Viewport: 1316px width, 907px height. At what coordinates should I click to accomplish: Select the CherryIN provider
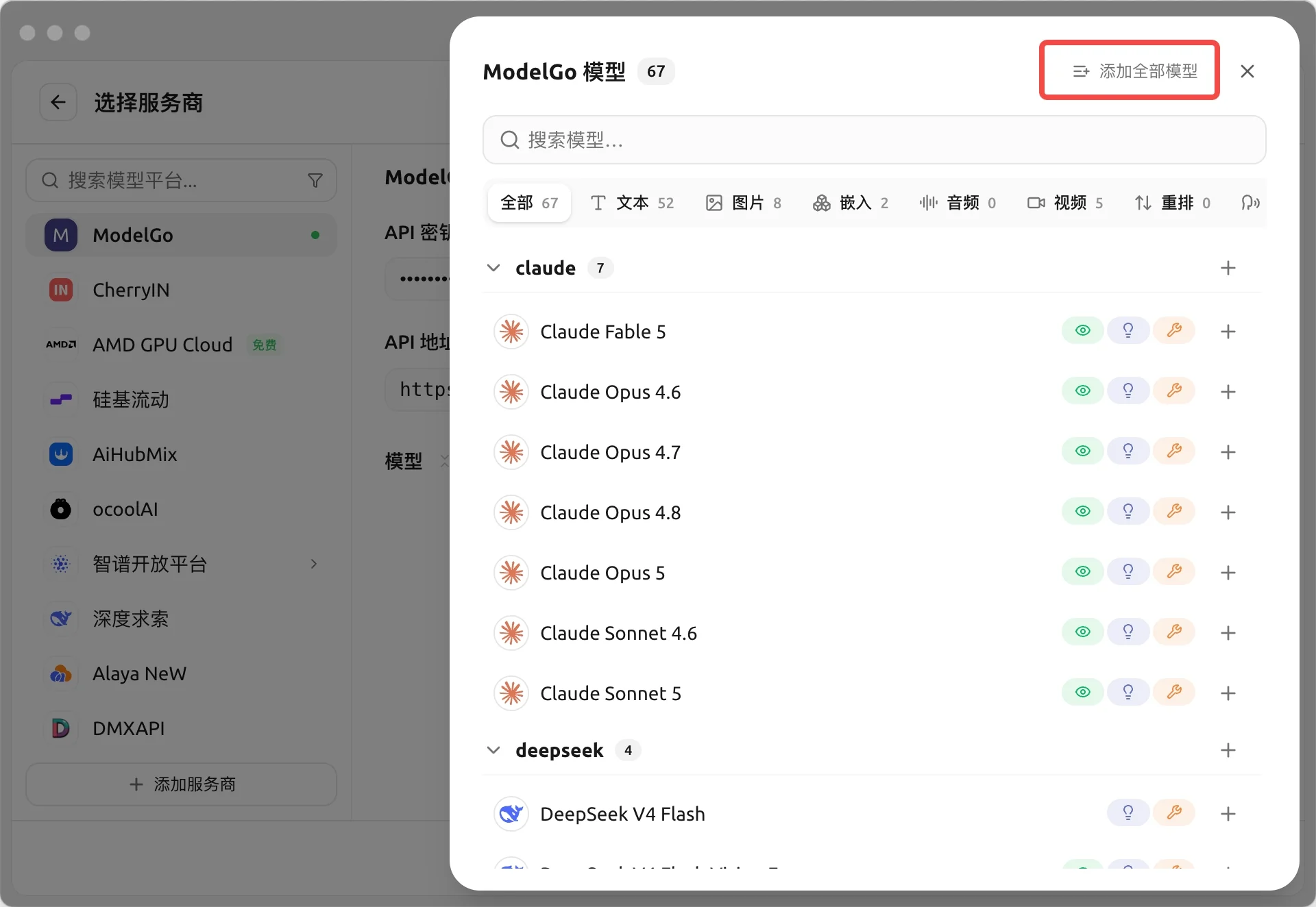coord(182,290)
